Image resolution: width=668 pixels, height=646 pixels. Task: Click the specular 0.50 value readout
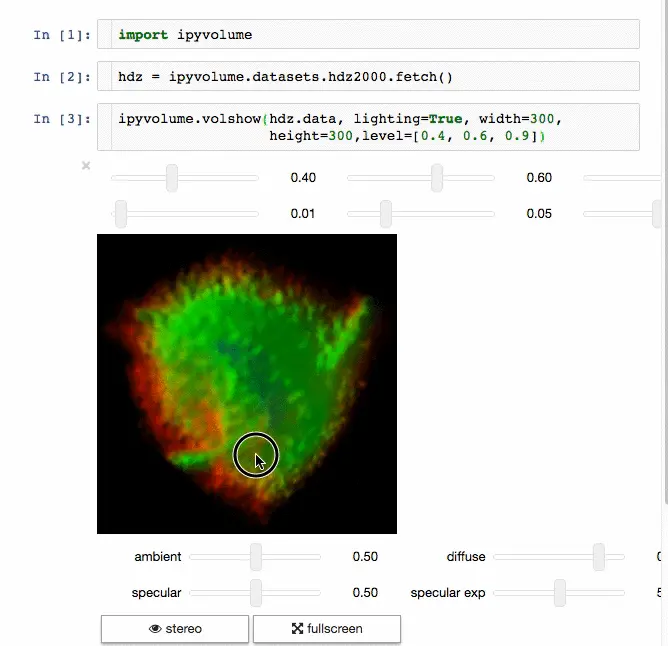click(365, 592)
